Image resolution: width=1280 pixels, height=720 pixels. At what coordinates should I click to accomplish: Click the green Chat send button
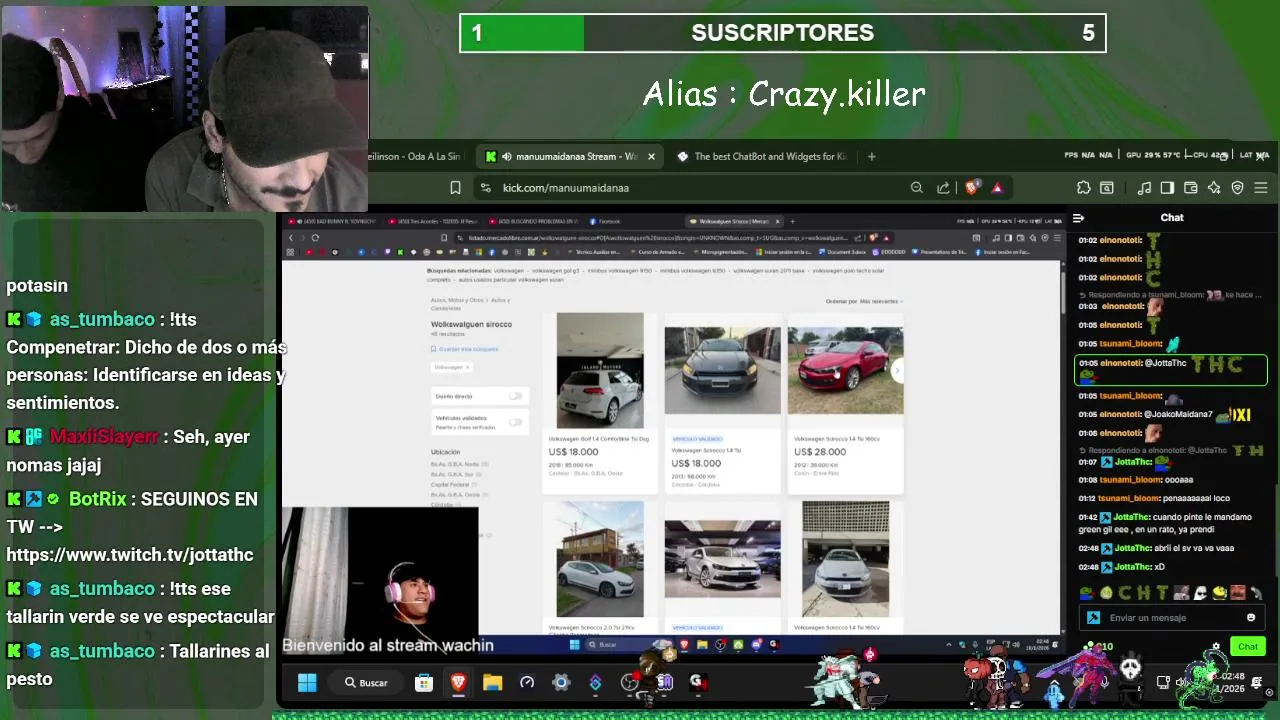point(1248,647)
